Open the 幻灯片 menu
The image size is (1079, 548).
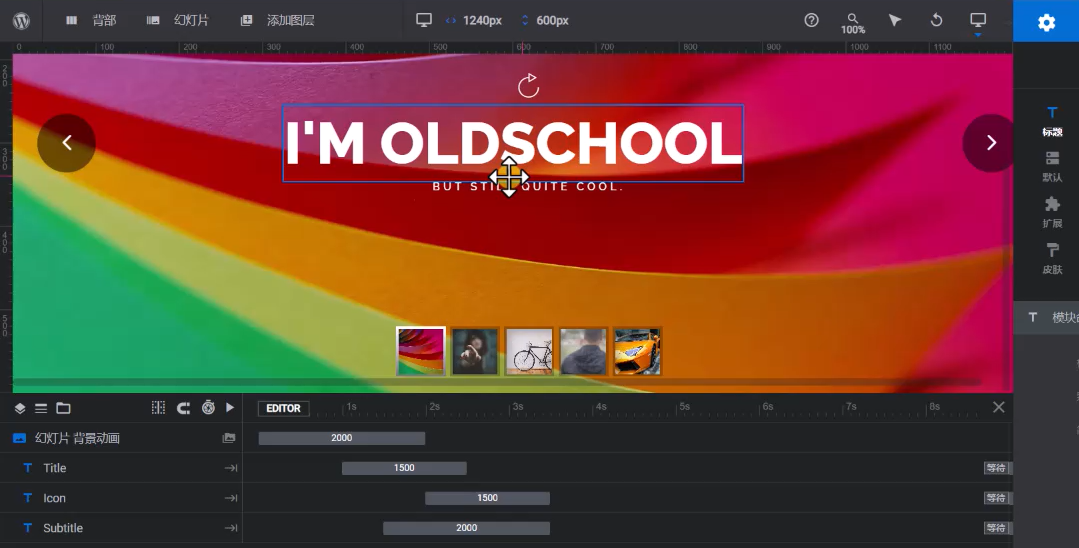pos(178,20)
